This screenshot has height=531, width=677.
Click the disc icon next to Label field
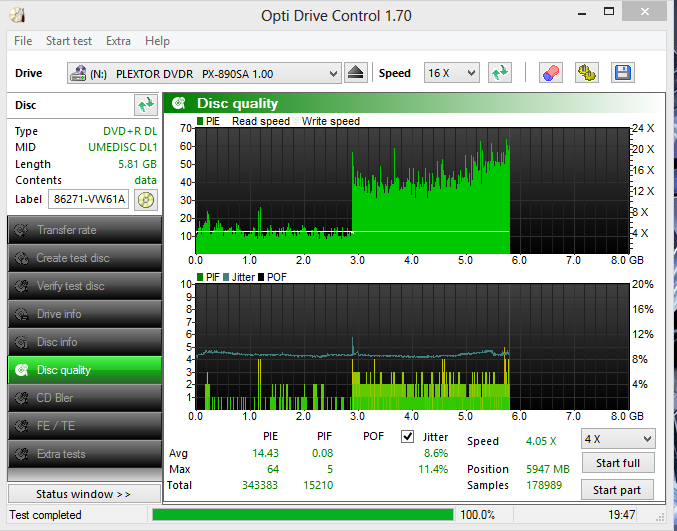(146, 199)
